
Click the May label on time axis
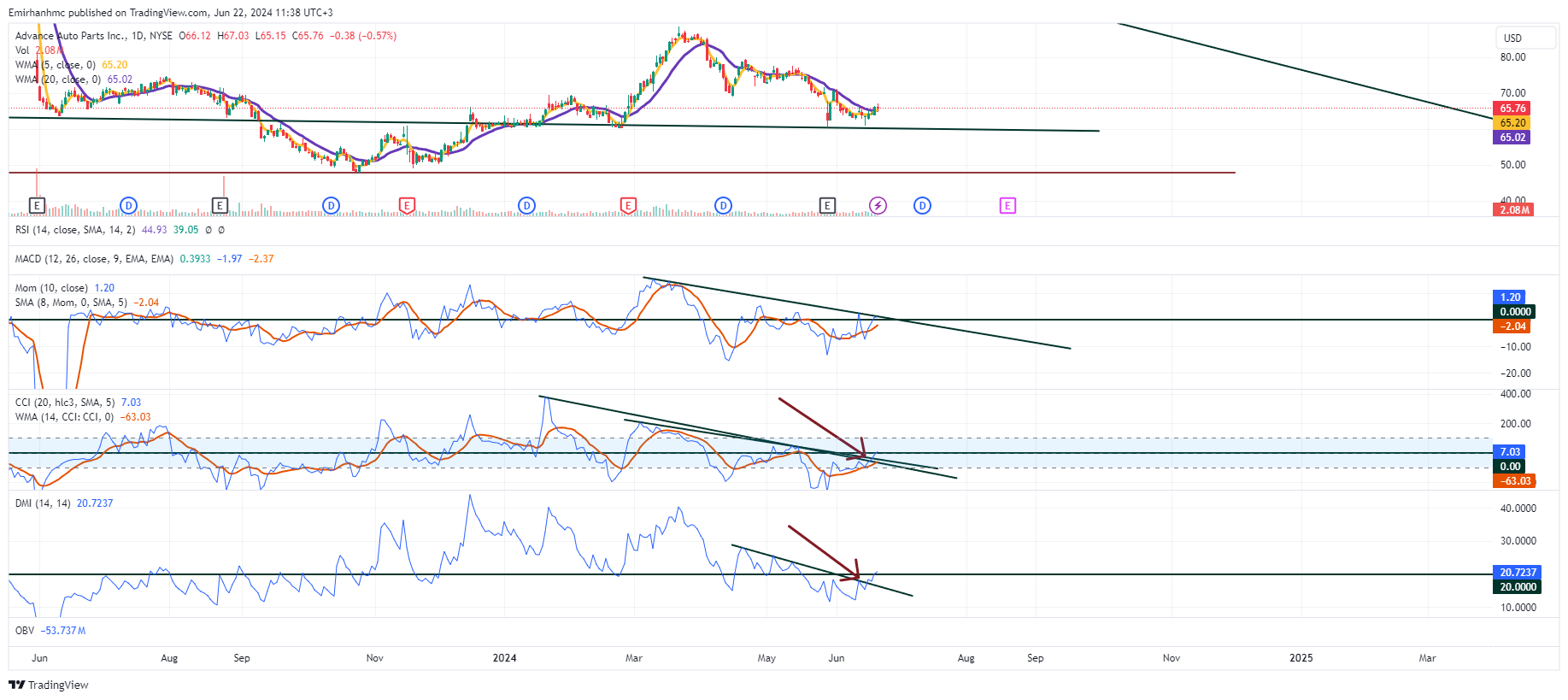(x=766, y=658)
